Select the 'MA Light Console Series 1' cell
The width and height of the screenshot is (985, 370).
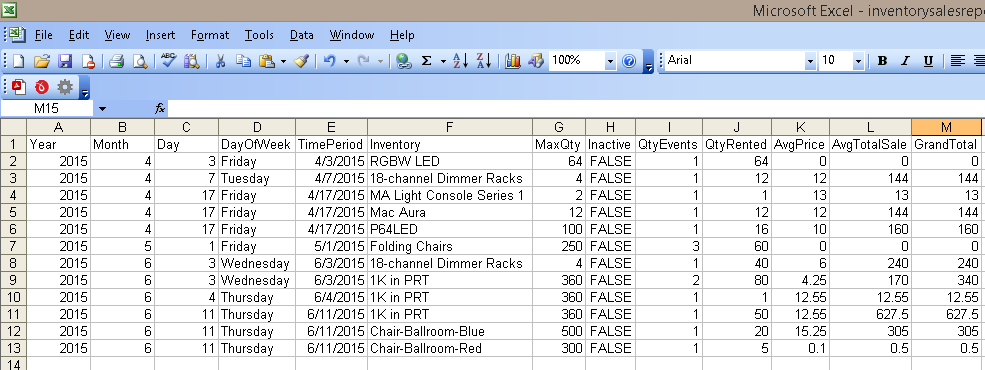point(450,195)
